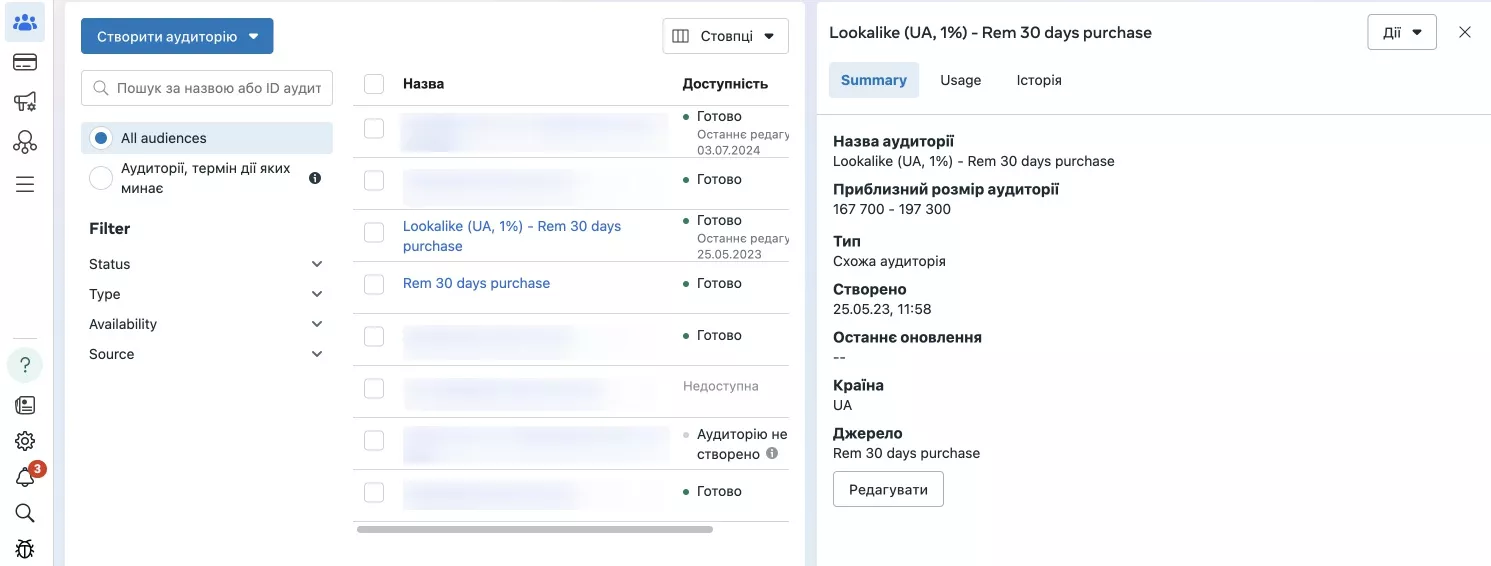Focus the audience name or ID search field
Viewport: 1491px width, 566px height.
[207, 88]
